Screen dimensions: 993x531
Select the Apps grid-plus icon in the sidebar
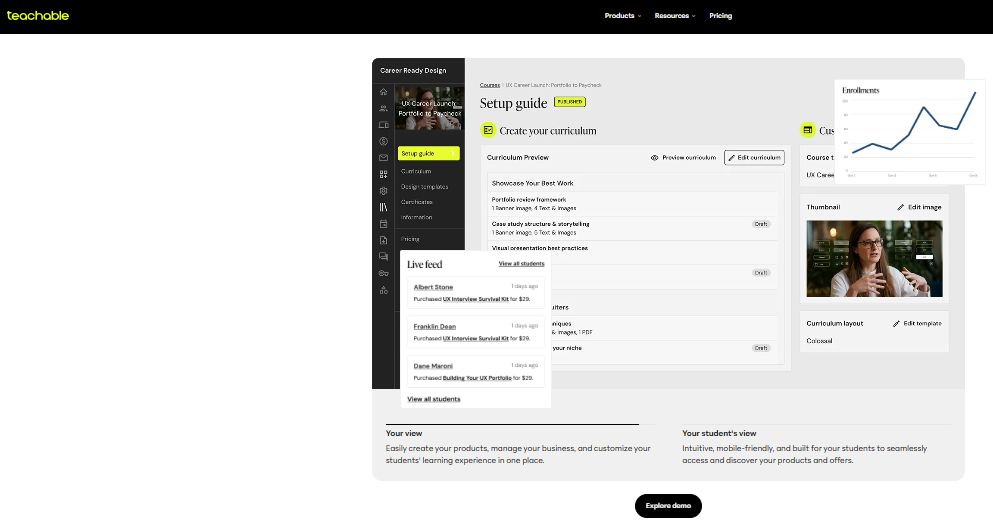click(383, 174)
